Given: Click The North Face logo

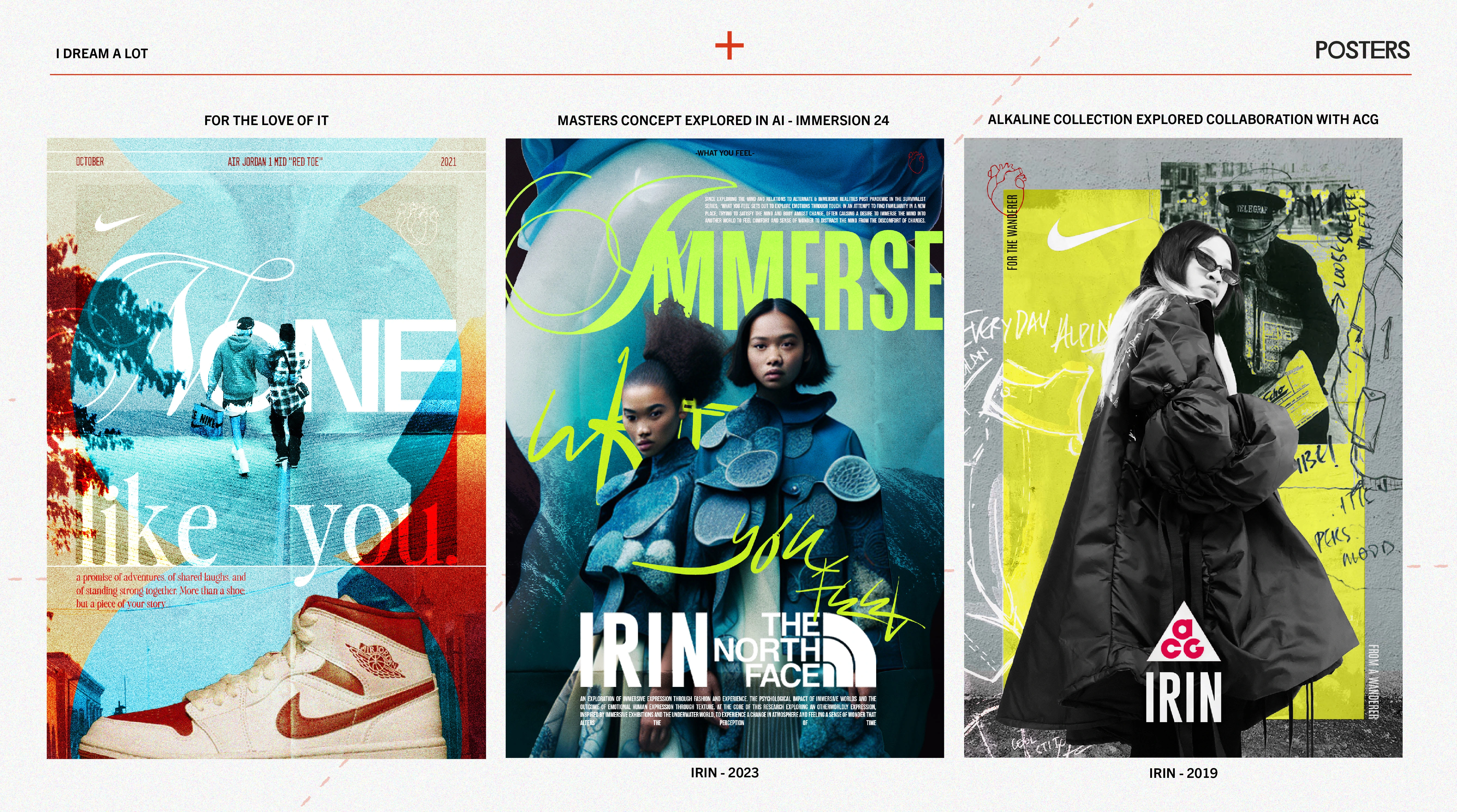Looking at the screenshot, I should click(x=795, y=650).
